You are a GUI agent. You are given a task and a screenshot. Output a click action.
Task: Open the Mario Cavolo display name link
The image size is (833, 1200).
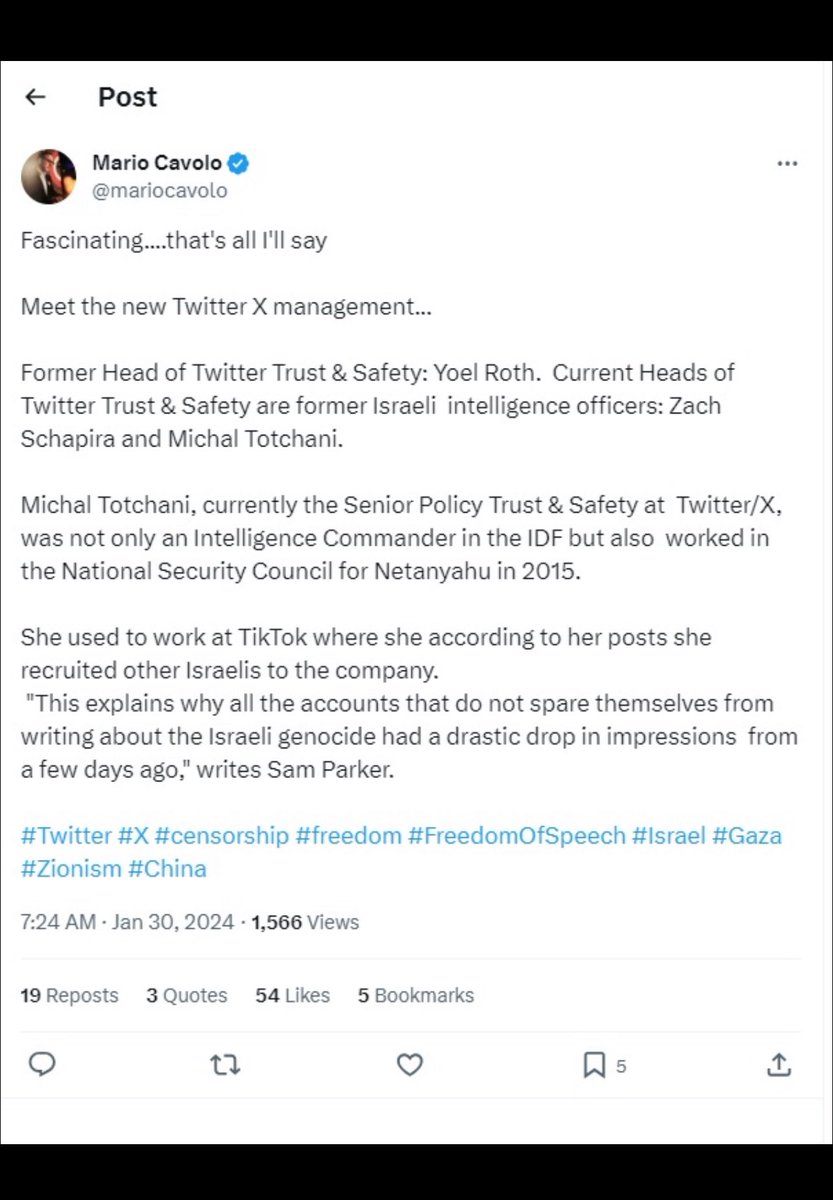pyautogui.click(x=157, y=163)
